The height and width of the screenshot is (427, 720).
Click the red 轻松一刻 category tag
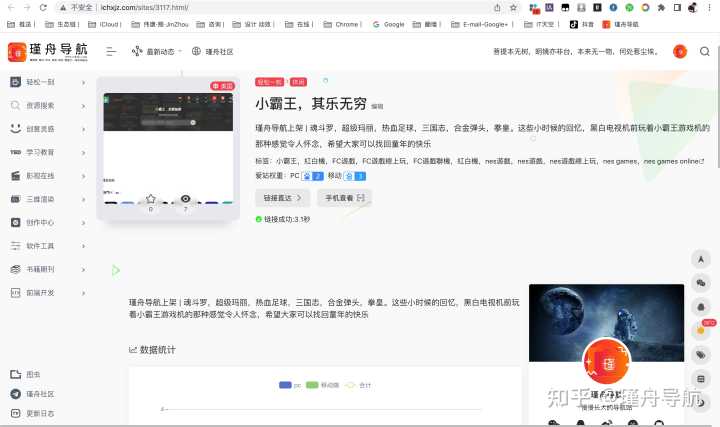click(x=270, y=82)
